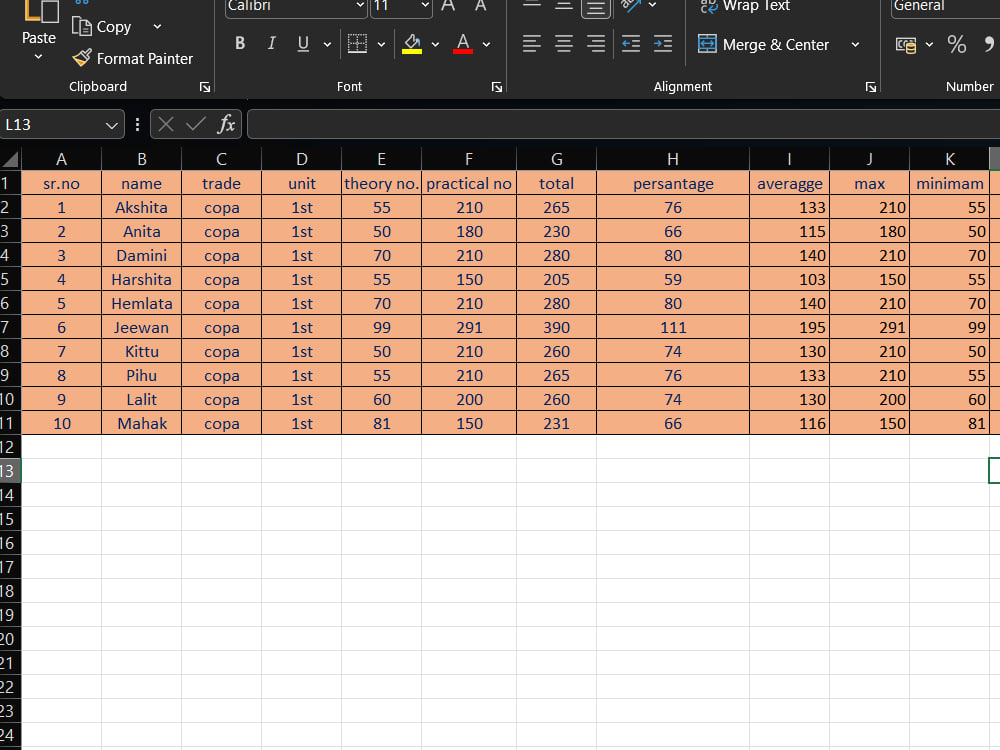The image size is (1000, 750).
Task: Expand Name Box dropdown arrow
Action: pos(112,125)
